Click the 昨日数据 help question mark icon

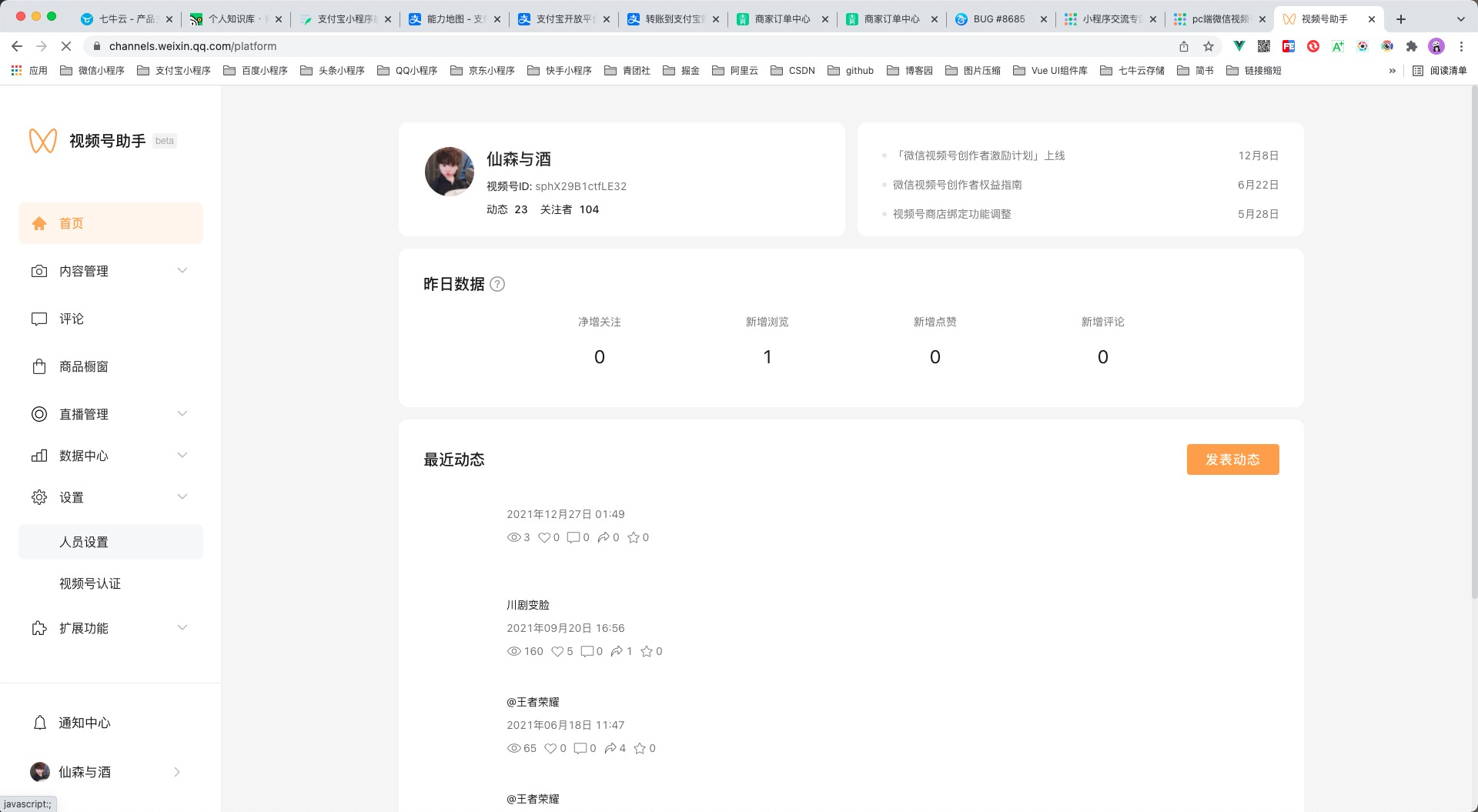click(497, 284)
